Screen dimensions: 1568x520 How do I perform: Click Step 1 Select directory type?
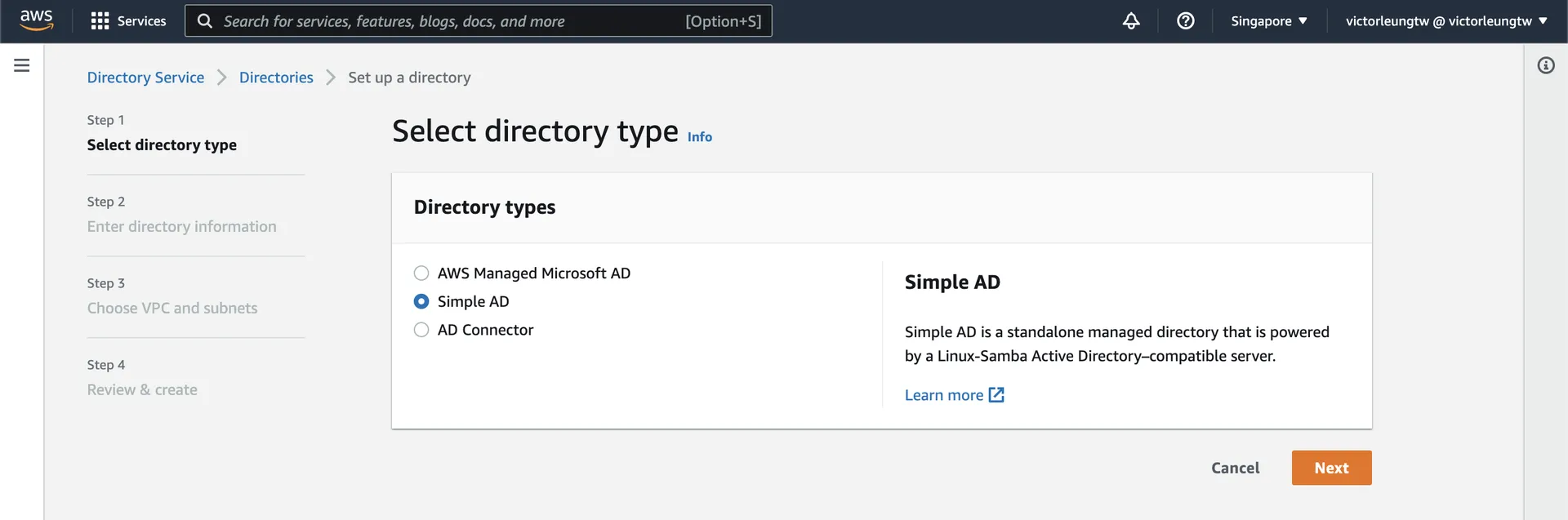click(162, 144)
